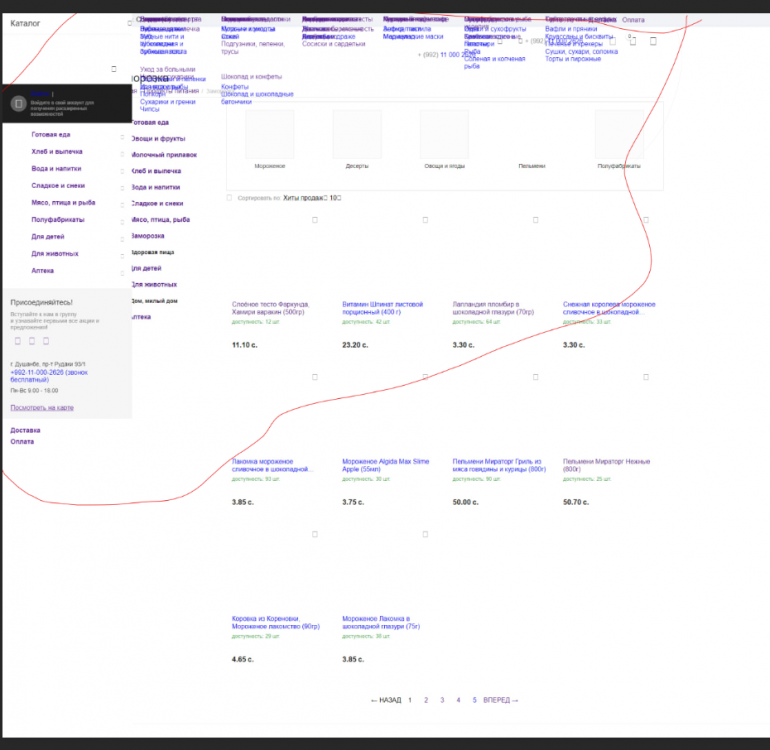
Task: Toggle the box before Сортировать по
Action: pyautogui.click(x=229, y=198)
